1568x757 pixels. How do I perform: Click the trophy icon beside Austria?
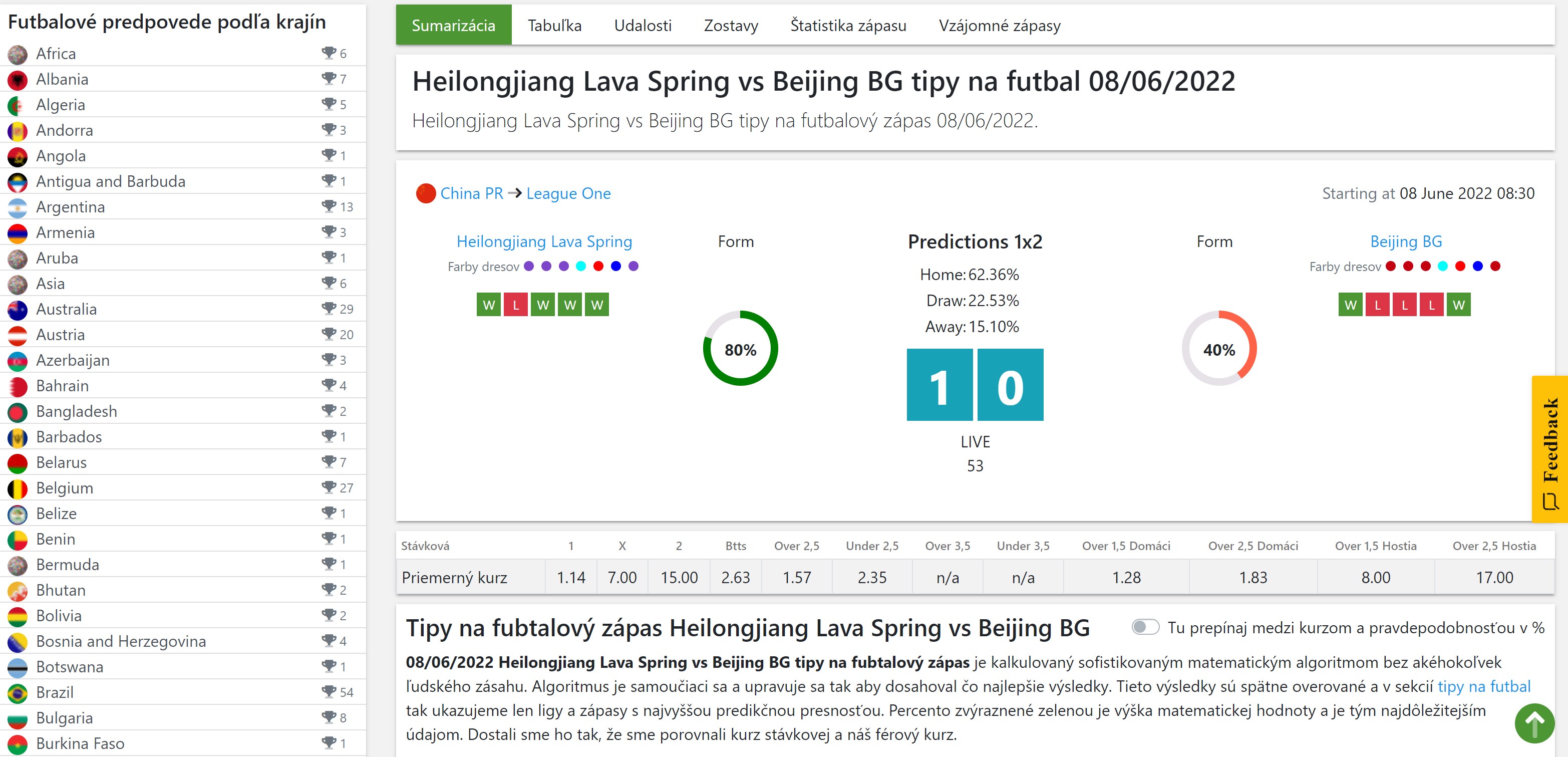(329, 334)
